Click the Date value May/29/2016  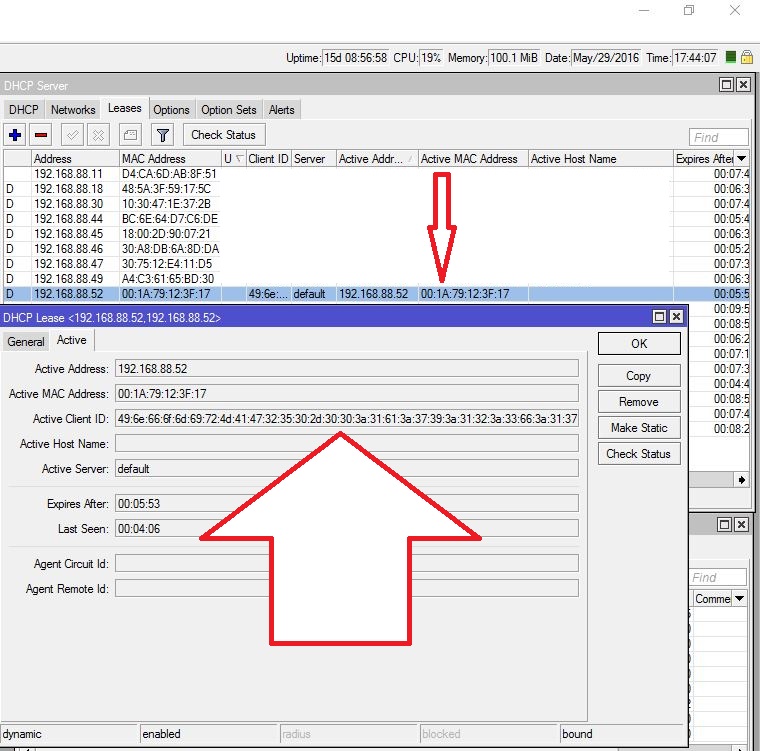click(606, 58)
